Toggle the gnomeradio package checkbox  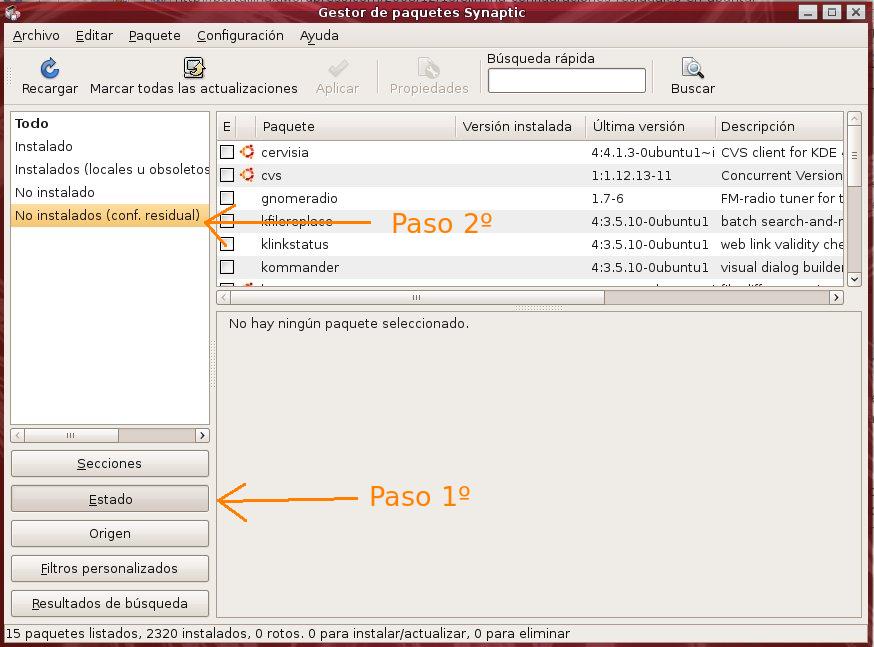tap(227, 198)
